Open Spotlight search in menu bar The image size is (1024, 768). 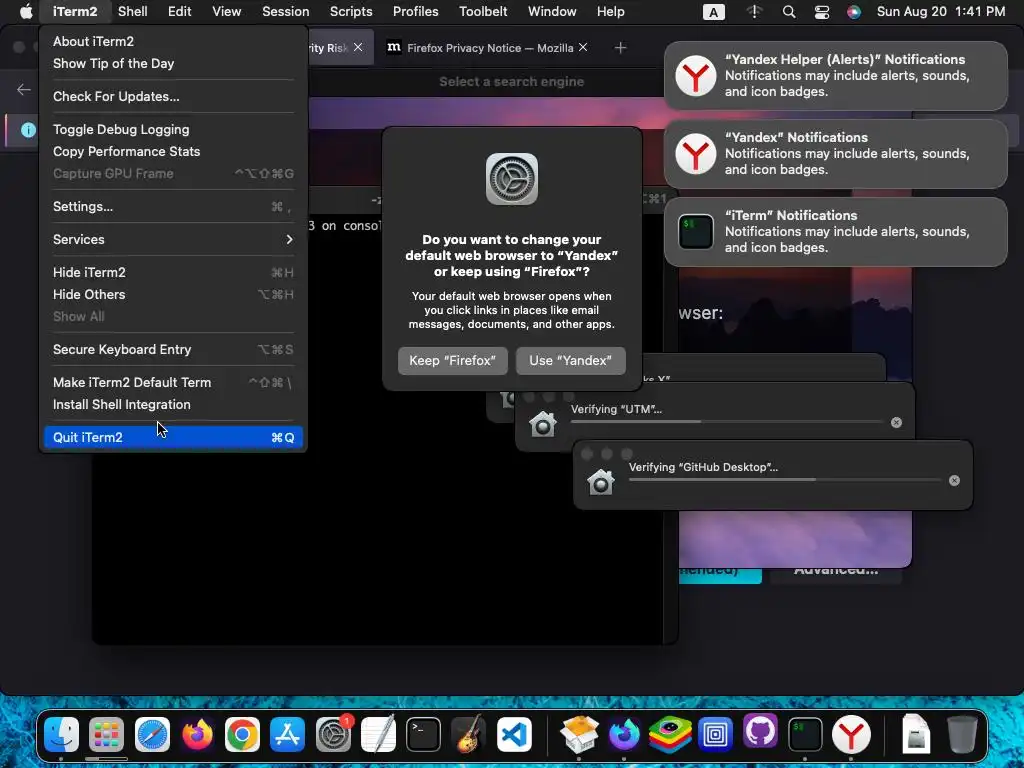tap(789, 12)
